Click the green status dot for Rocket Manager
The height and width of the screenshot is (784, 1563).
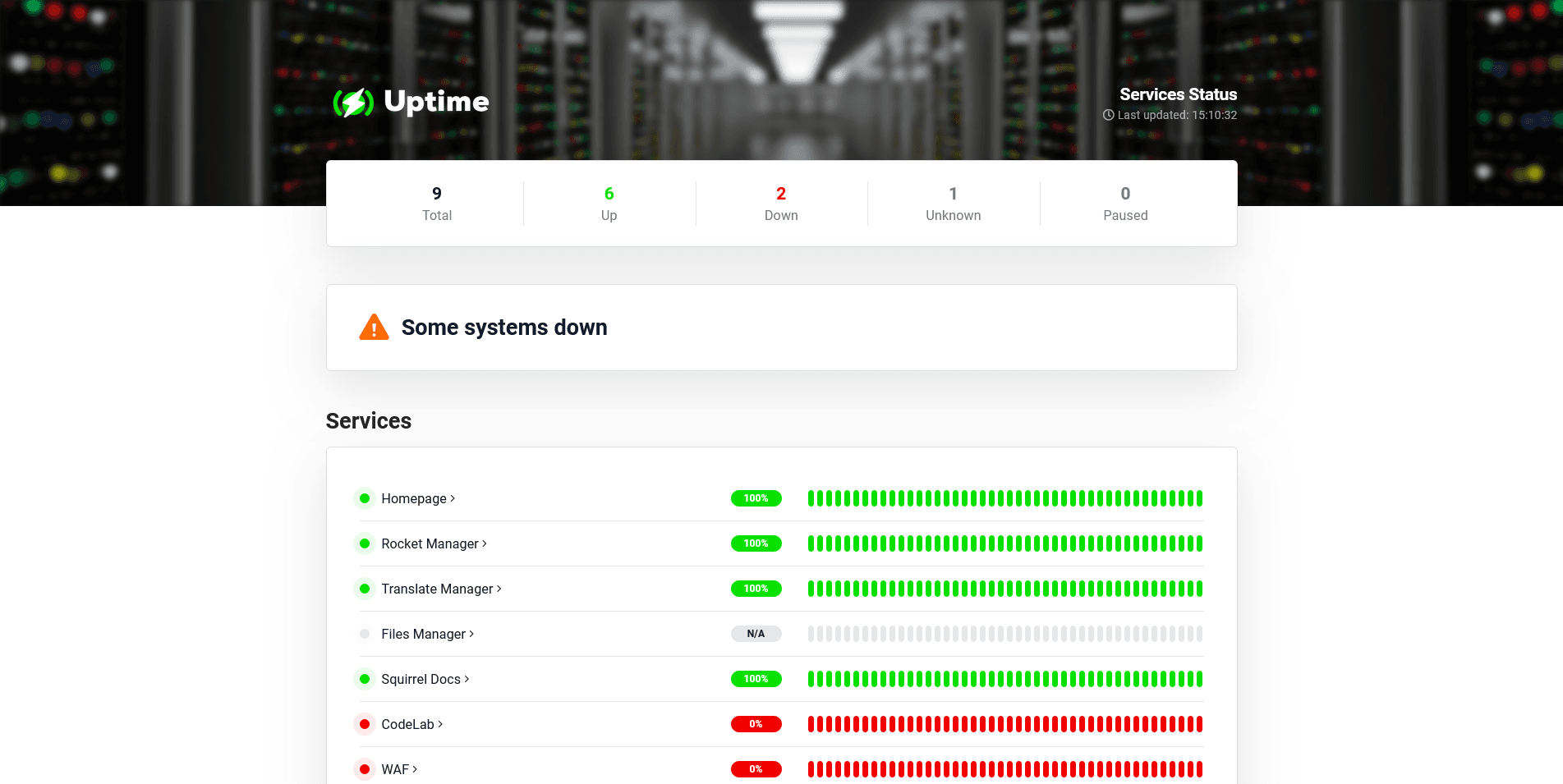pos(365,543)
